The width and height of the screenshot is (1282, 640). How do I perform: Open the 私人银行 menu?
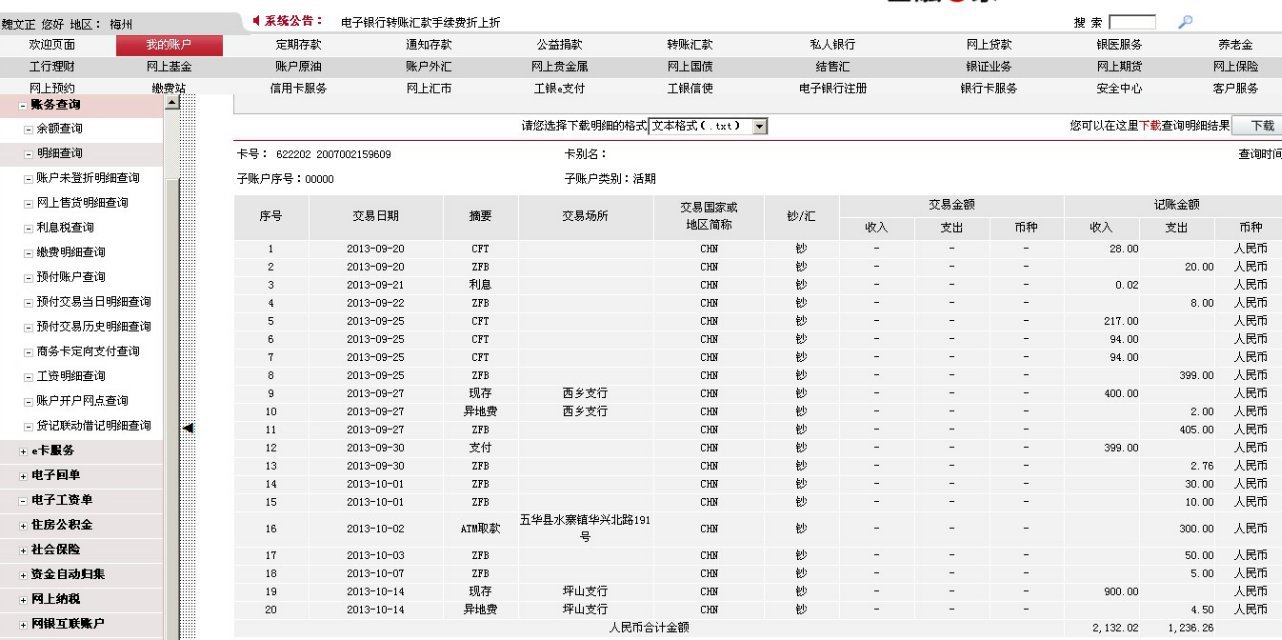tap(832, 45)
